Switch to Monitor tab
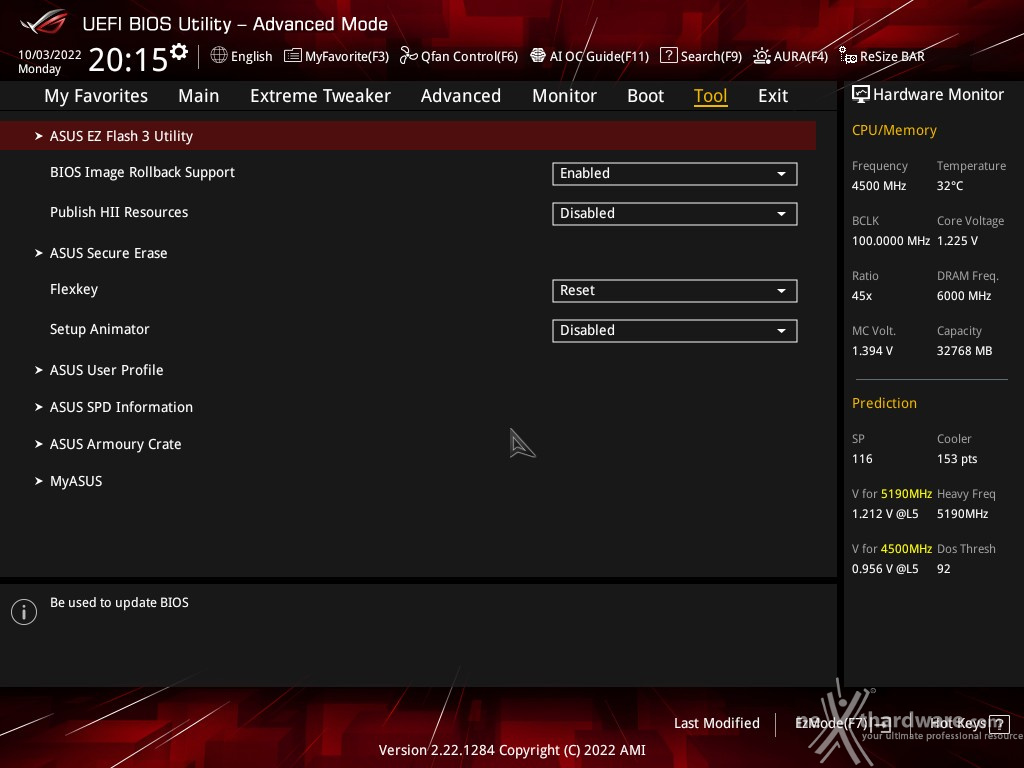 (x=564, y=96)
